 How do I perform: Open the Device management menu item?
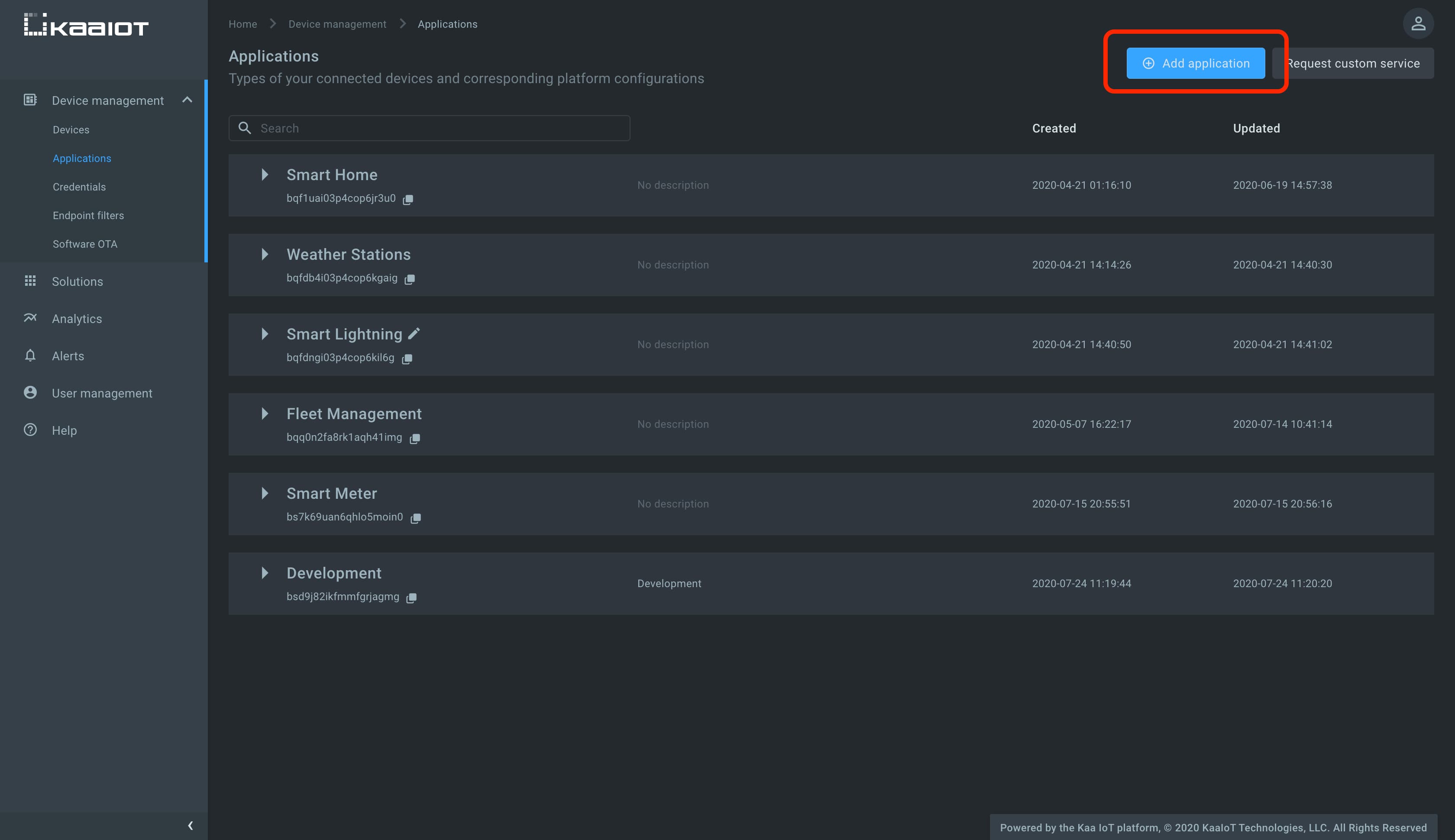click(108, 100)
